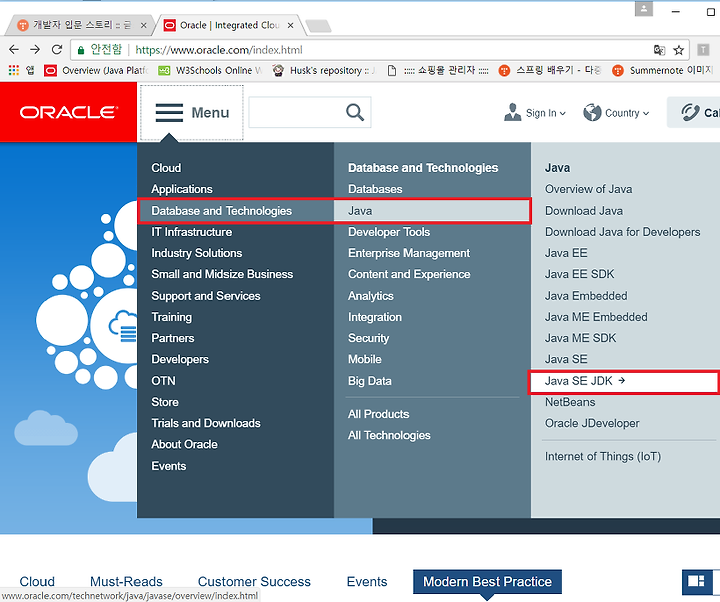The width and height of the screenshot is (720, 602).
Task: Click the green secure lock icon
Action: (81, 50)
